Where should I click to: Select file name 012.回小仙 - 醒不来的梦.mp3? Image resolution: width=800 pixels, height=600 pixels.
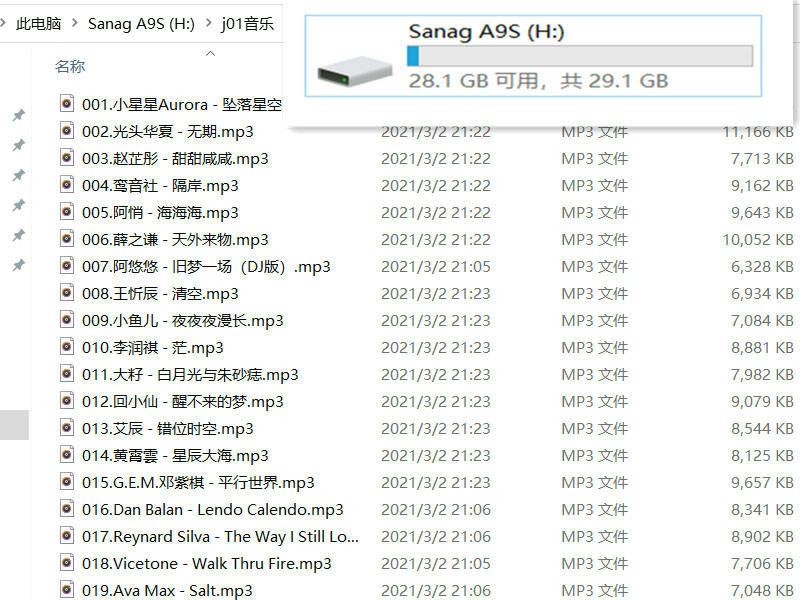(183, 402)
